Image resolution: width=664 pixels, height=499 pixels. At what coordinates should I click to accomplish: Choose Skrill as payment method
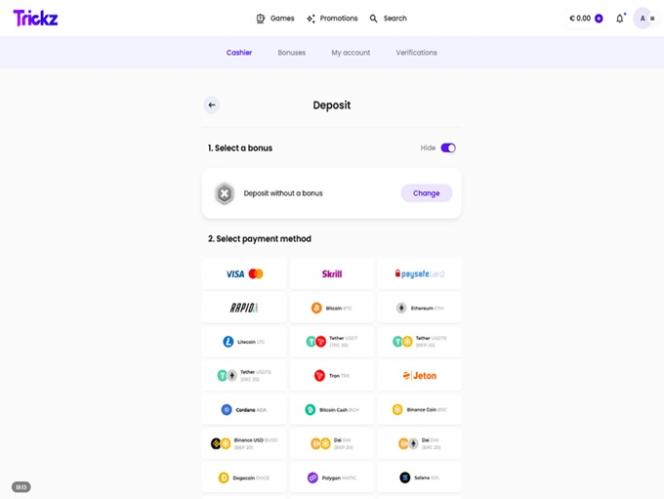coord(332,274)
